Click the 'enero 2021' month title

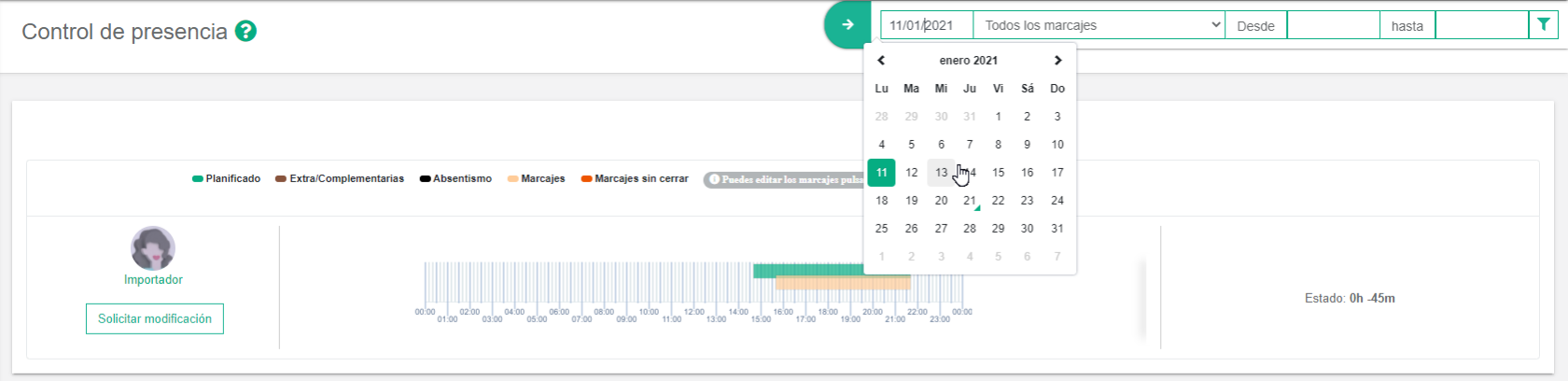(968, 61)
